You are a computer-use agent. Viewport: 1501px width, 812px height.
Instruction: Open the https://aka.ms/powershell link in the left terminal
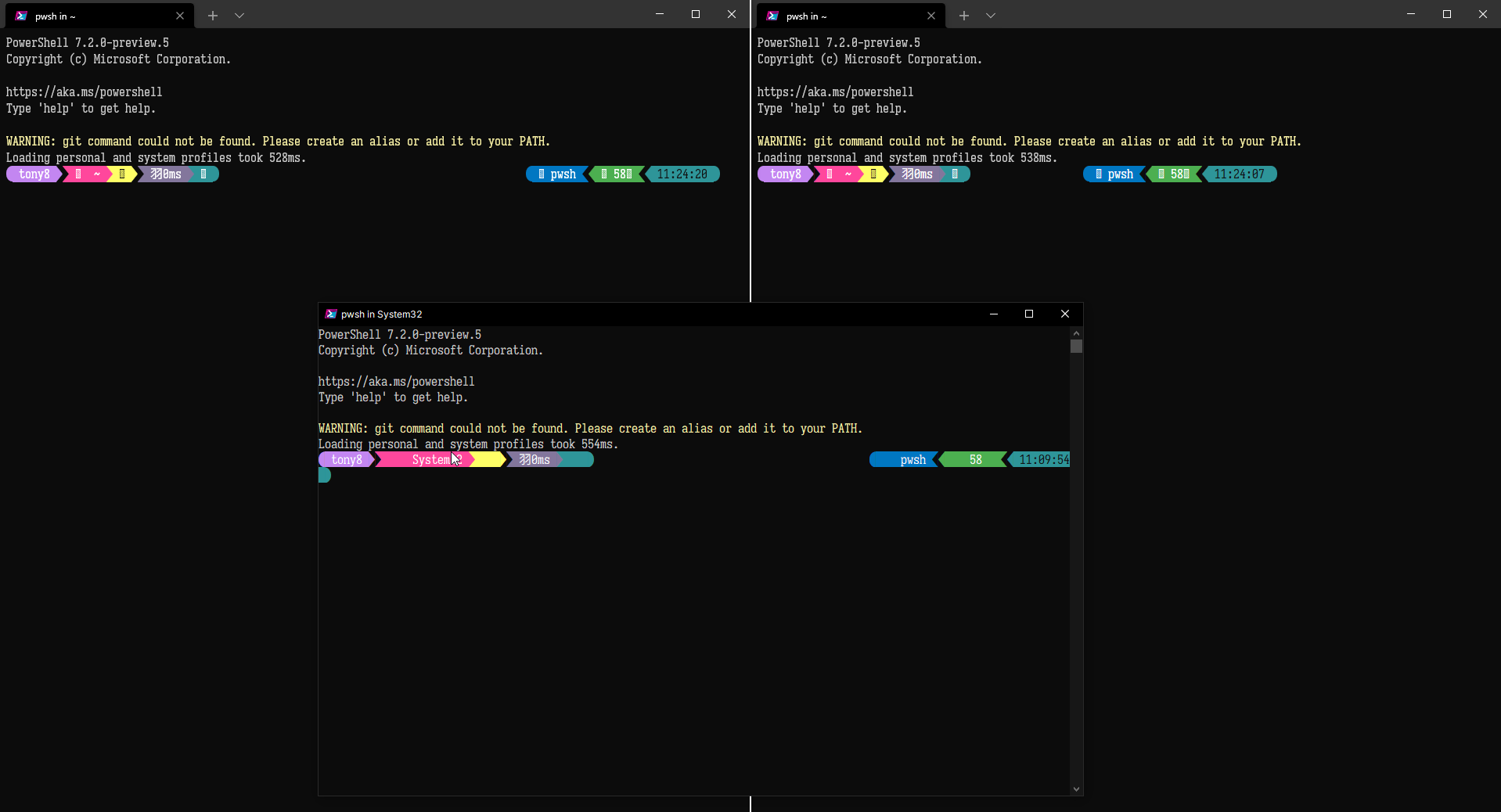pos(84,92)
